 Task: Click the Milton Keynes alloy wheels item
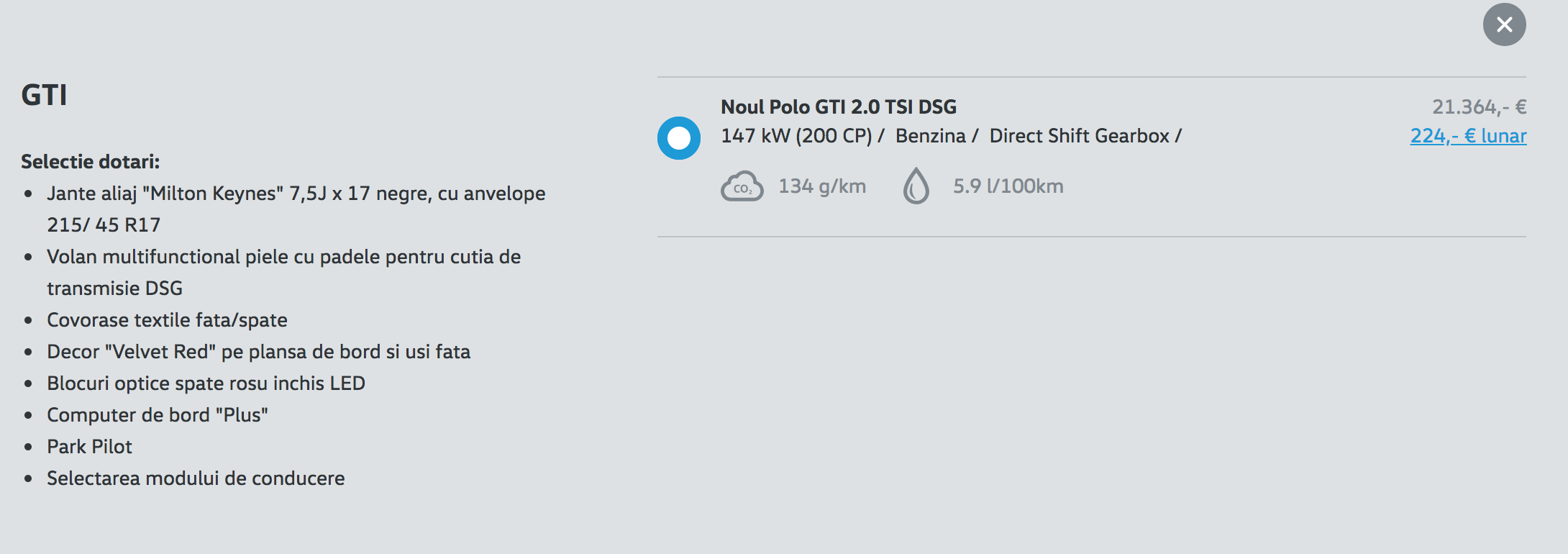coord(296,209)
